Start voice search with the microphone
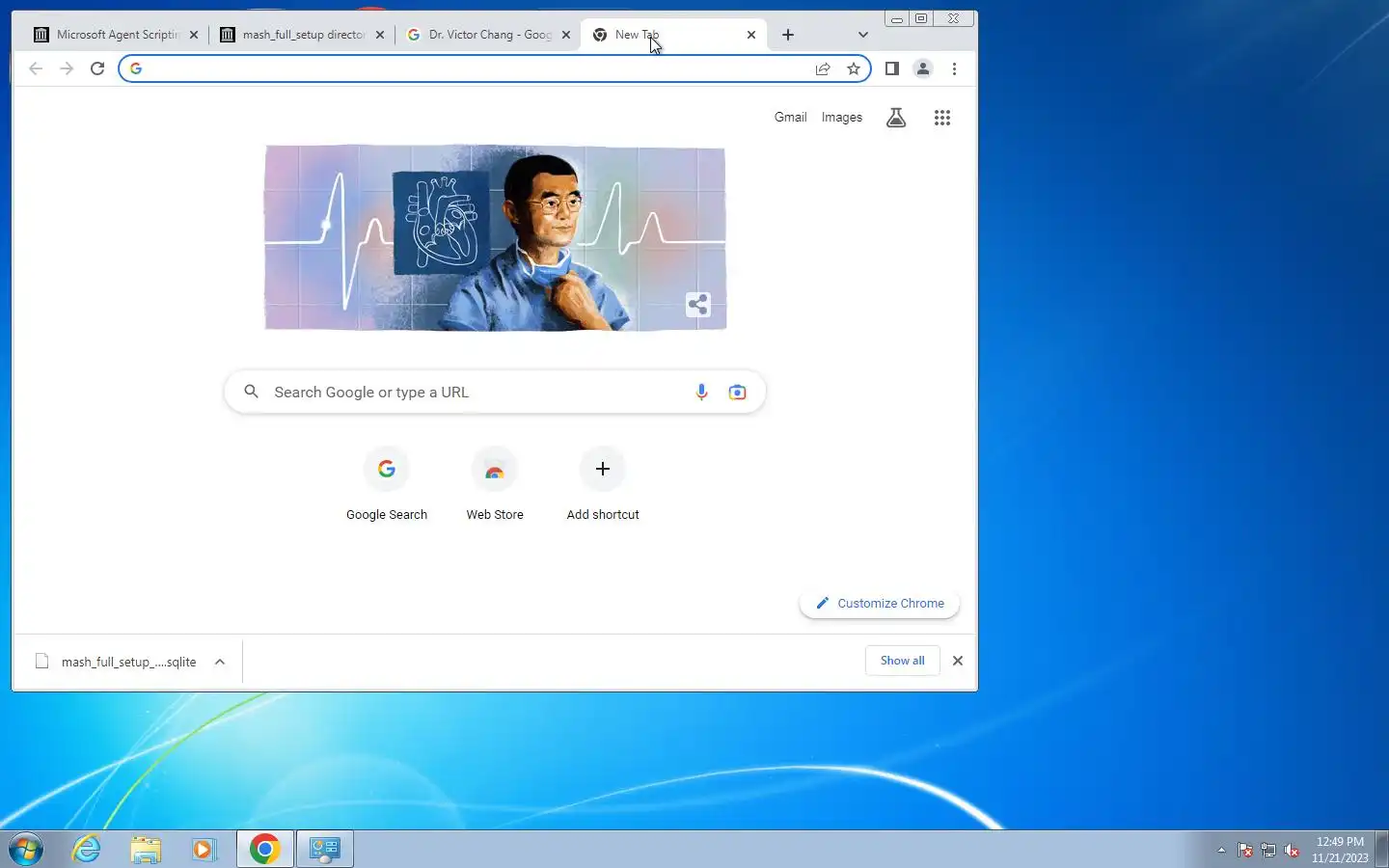The height and width of the screenshot is (868, 1389). (x=701, y=392)
